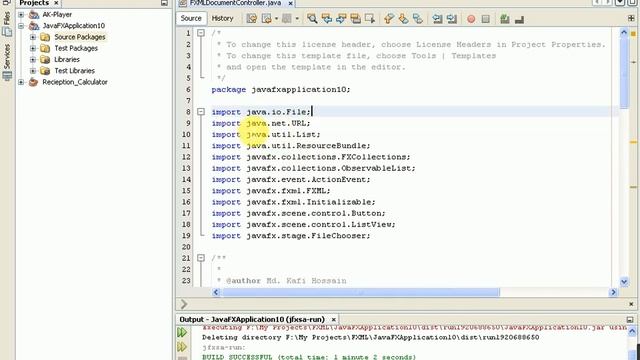Screen dimensions: 640x360
Task: Expand AK-Player project node
Action: (x=21, y=15)
